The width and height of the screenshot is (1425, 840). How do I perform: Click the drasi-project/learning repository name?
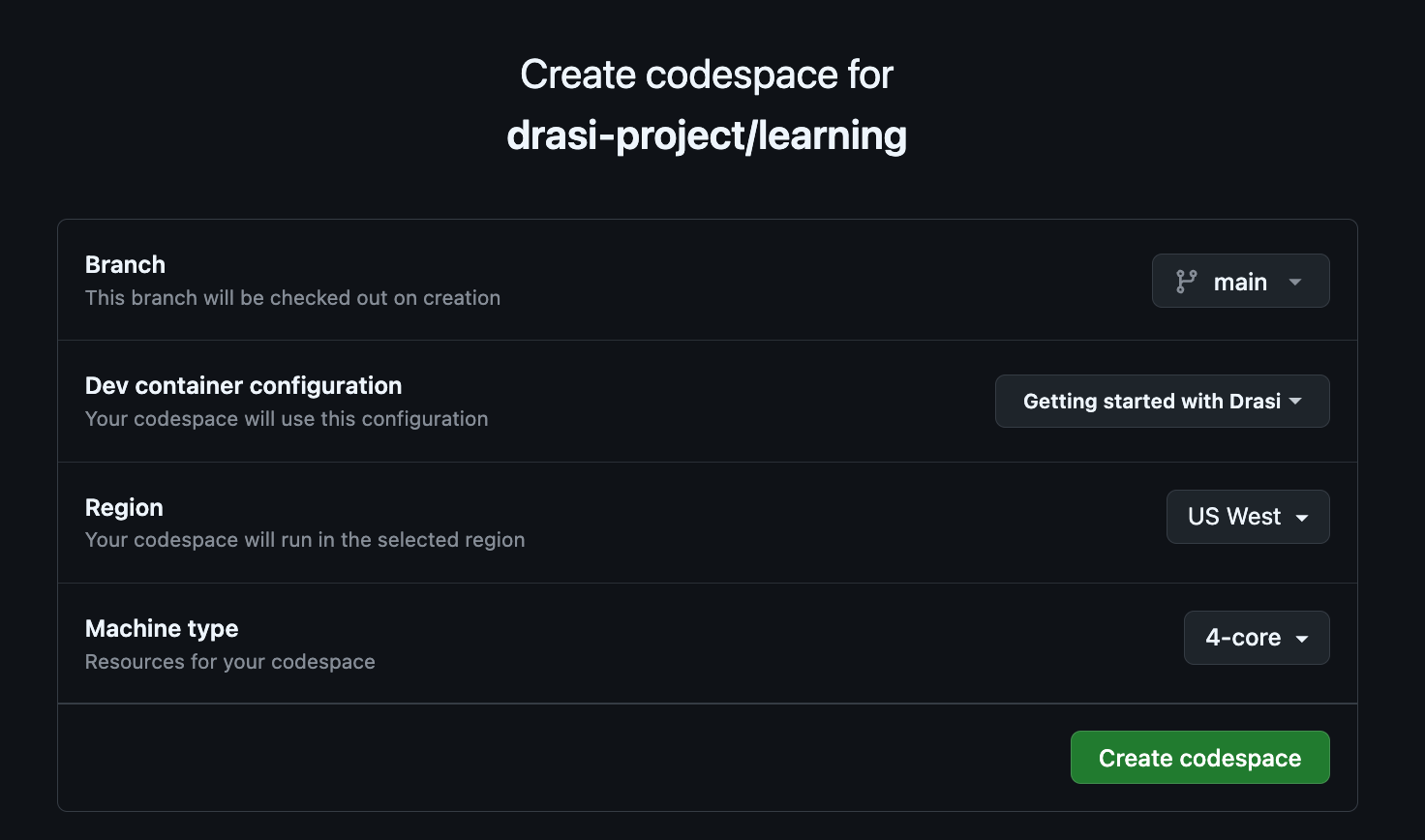pos(707,135)
